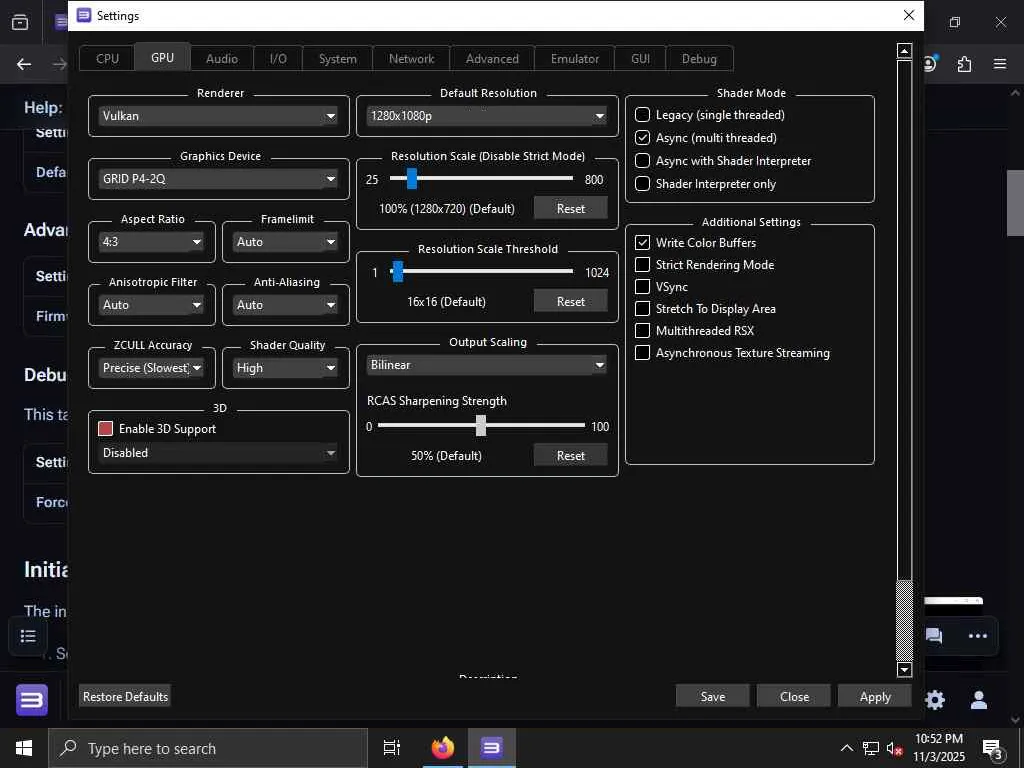Viewport: 1024px width, 768px height.
Task: Switch to the Debug tab
Action: point(699,59)
